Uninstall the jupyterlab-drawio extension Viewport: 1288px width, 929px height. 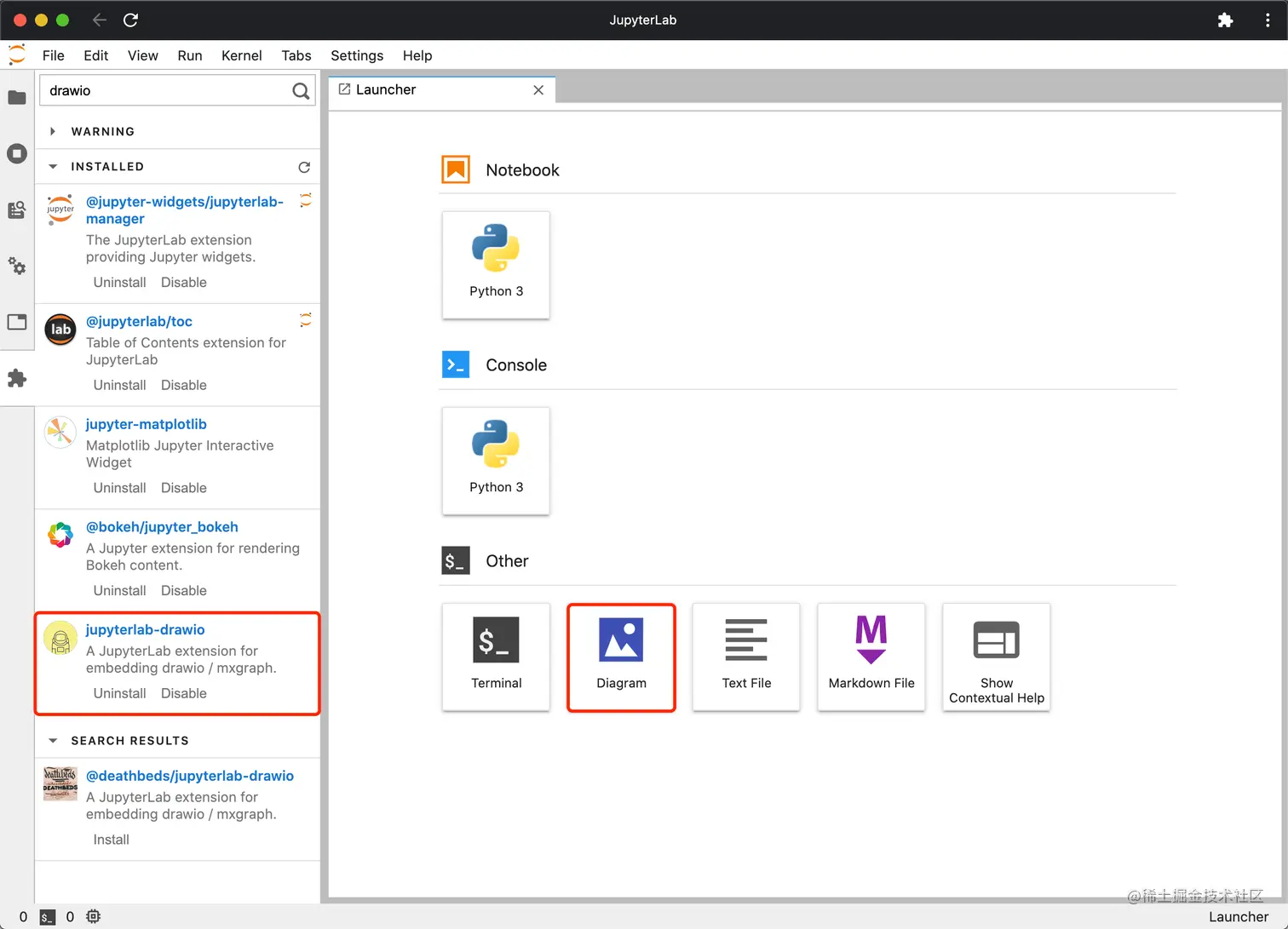pyautogui.click(x=120, y=693)
